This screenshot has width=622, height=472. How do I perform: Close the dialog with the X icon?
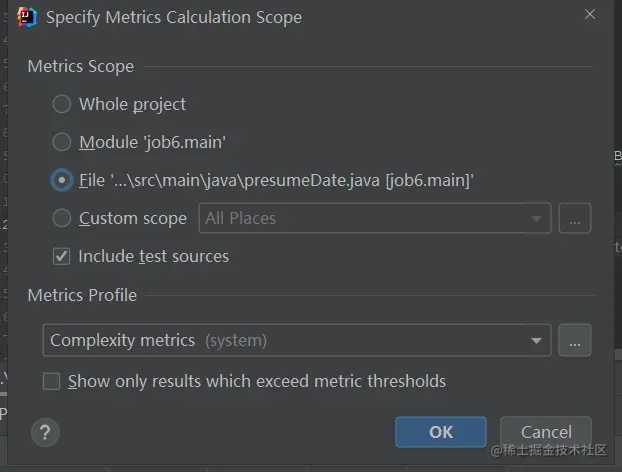(x=590, y=15)
